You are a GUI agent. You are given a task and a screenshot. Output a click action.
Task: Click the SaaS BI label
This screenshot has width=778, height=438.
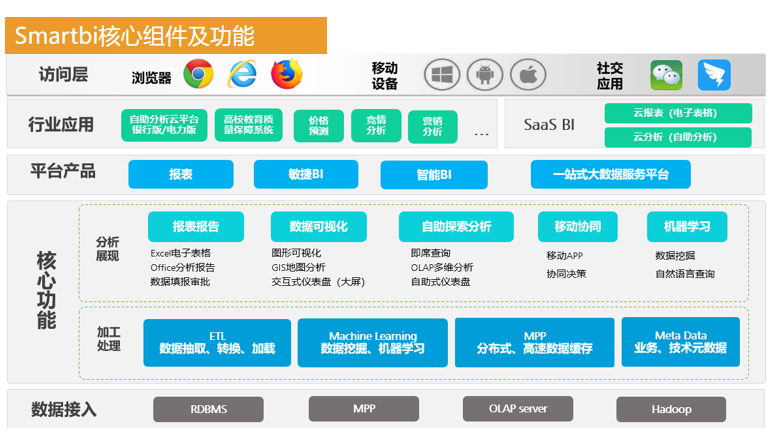[x=549, y=125]
